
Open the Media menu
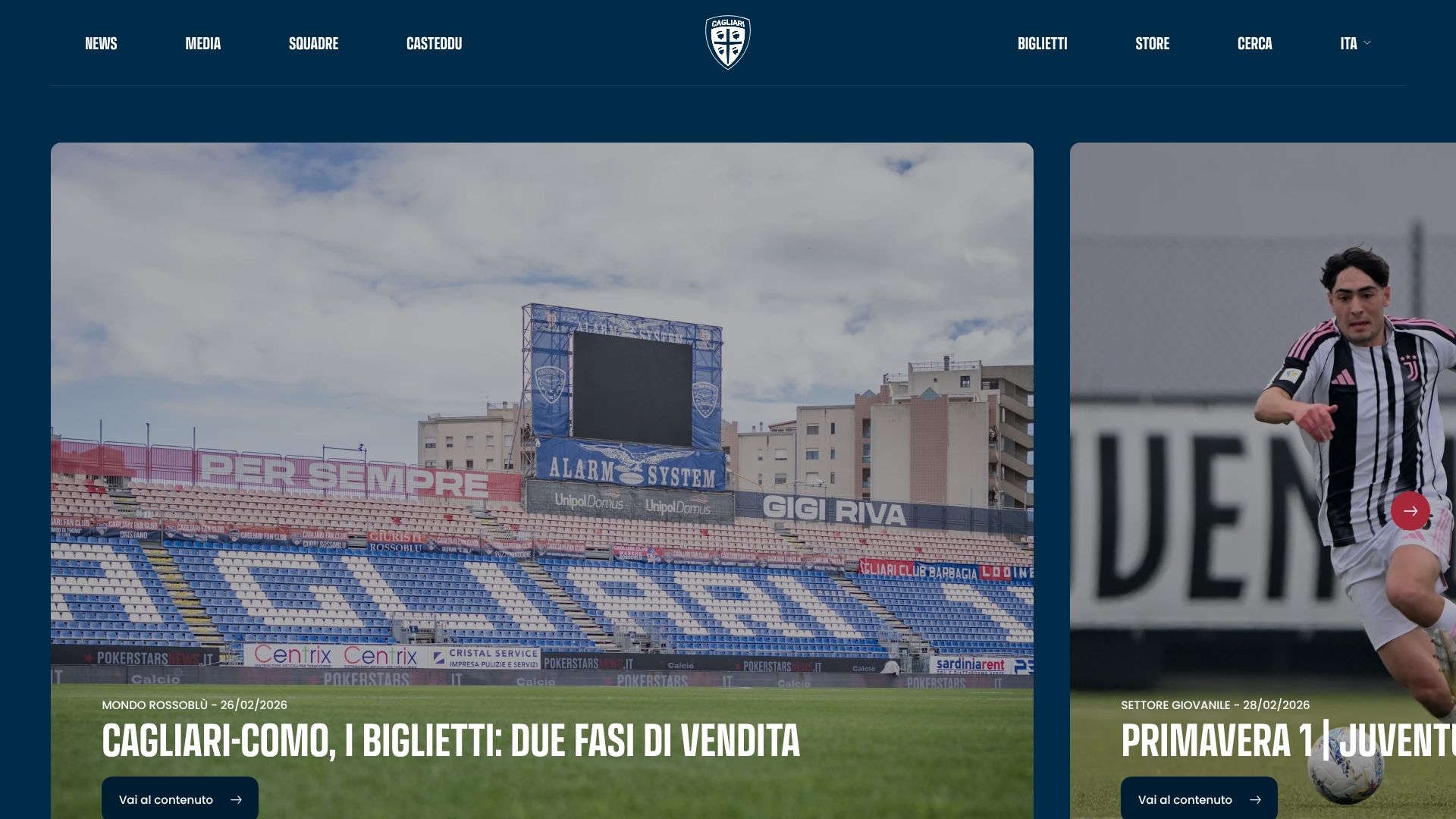pos(203,43)
